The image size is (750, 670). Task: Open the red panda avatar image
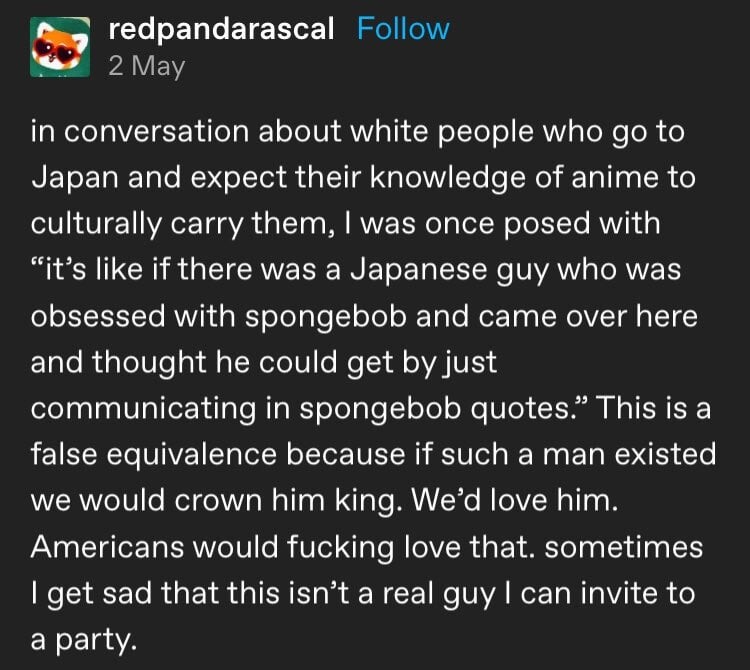coord(60,47)
